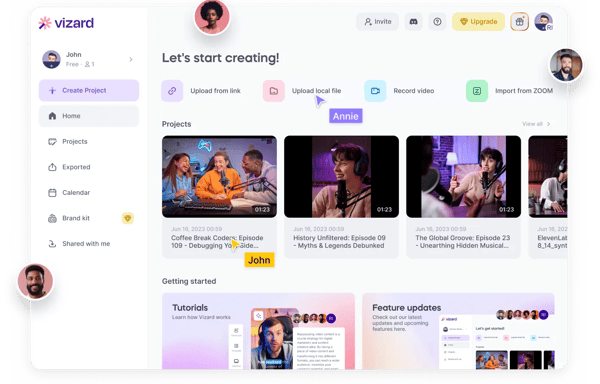Open Shared with me in the sidebar
600x384 pixels.
pyautogui.click(x=89, y=244)
